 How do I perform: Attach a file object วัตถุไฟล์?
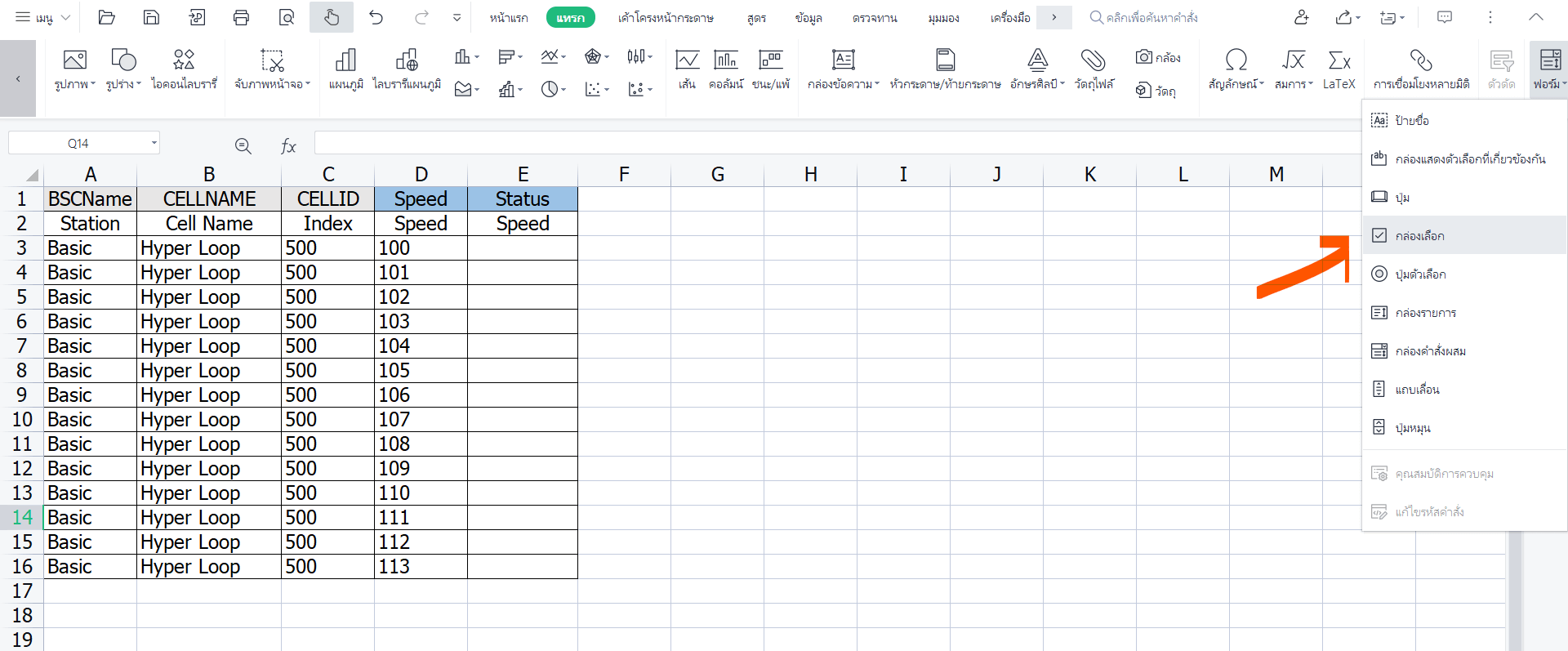click(x=1094, y=69)
